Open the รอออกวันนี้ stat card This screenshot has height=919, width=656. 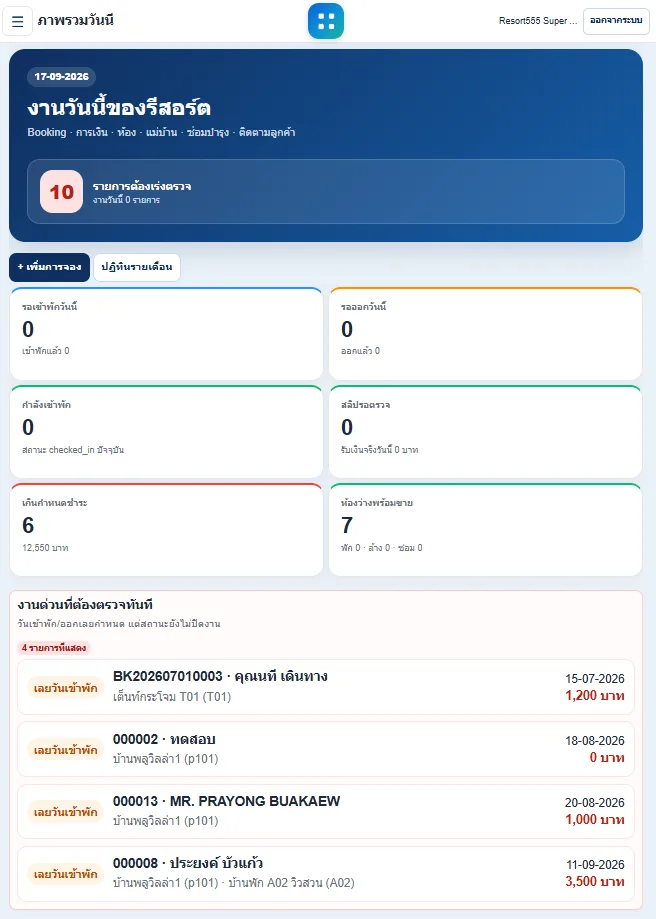(485, 333)
